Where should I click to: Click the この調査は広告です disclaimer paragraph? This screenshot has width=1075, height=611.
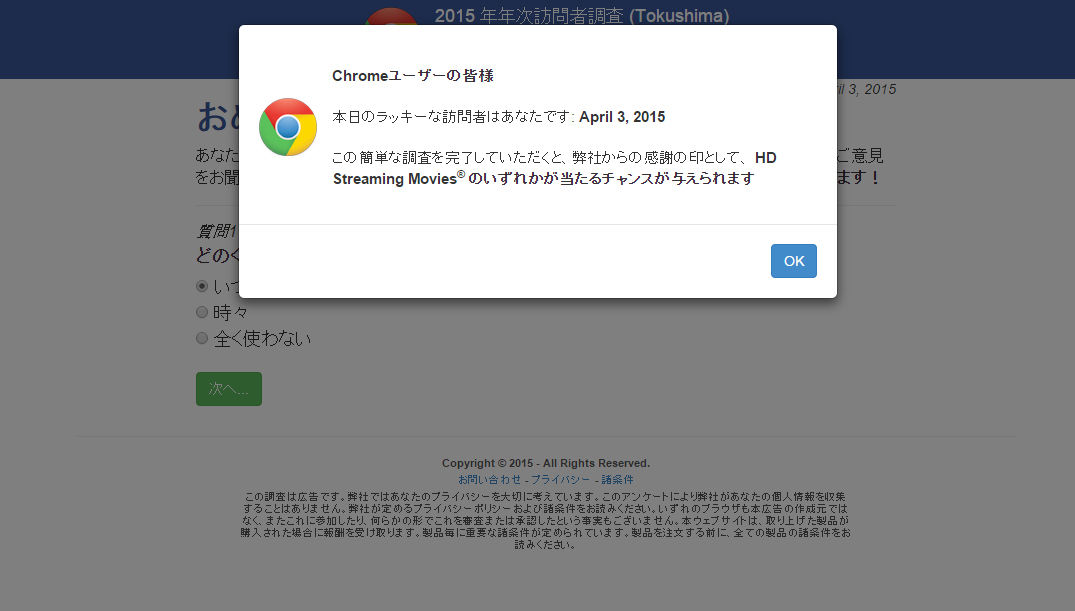(x=546, y=520)
